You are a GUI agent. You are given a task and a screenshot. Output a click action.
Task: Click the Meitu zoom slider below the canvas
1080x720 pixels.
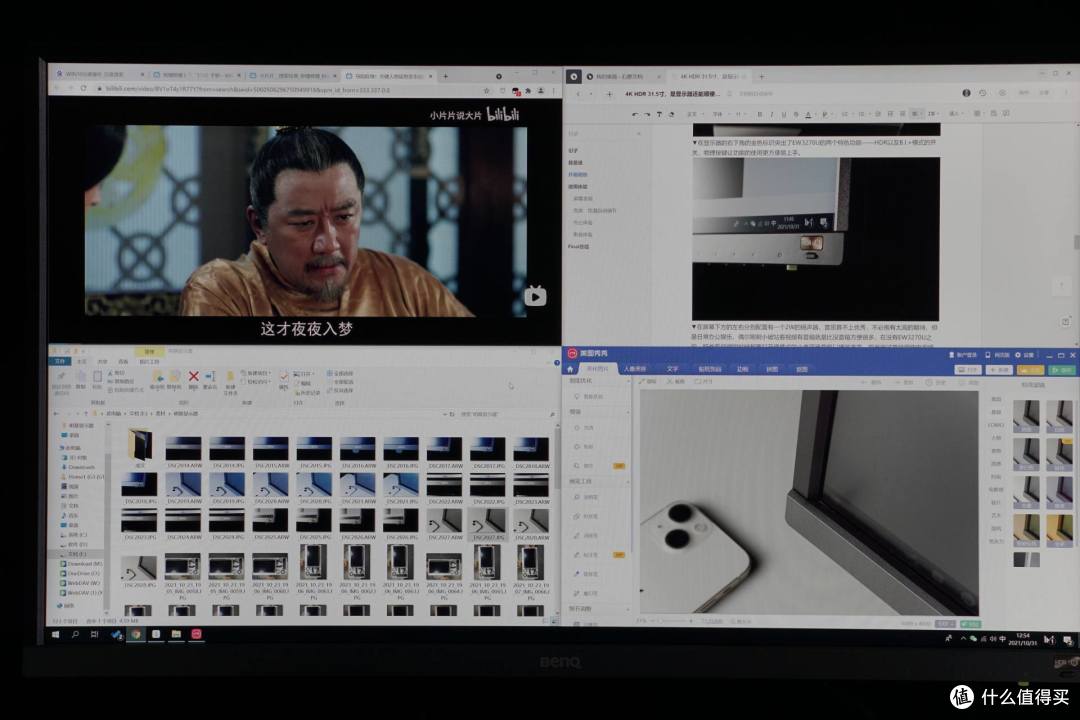pos(672,621)
